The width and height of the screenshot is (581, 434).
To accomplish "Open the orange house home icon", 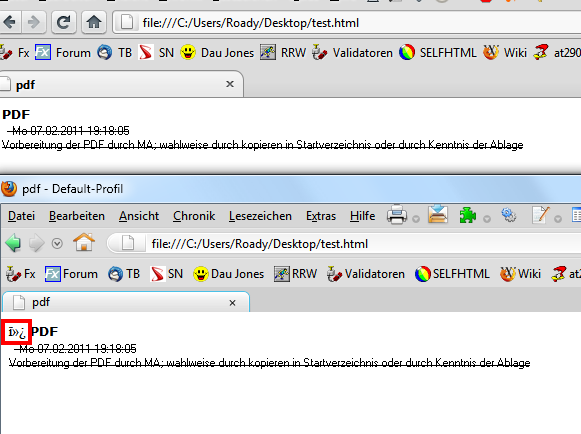I will [x=84, y=242].
